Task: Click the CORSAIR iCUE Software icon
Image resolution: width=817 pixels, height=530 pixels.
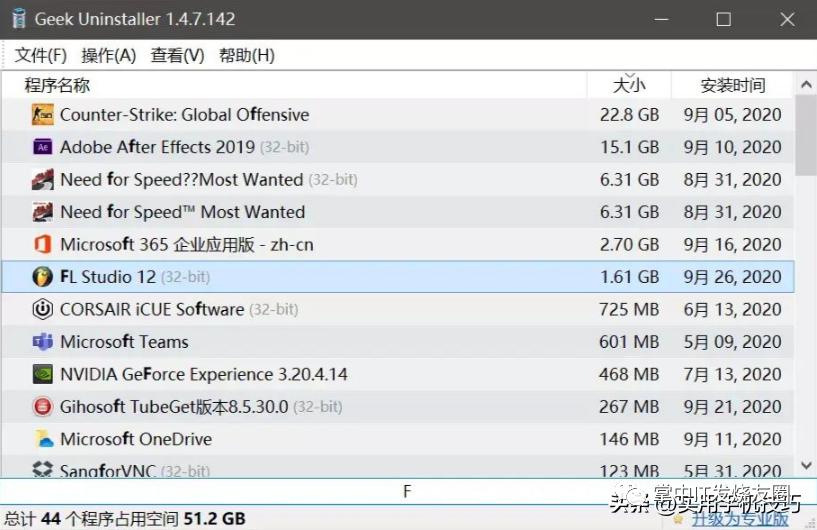Action: (x=42, y=309)
